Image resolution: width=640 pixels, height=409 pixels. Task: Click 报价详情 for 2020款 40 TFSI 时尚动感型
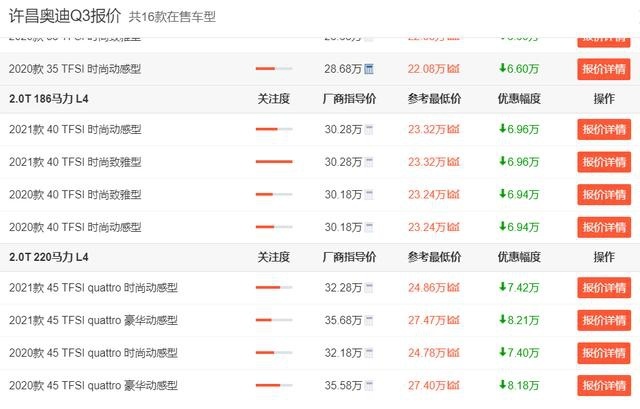604,227
